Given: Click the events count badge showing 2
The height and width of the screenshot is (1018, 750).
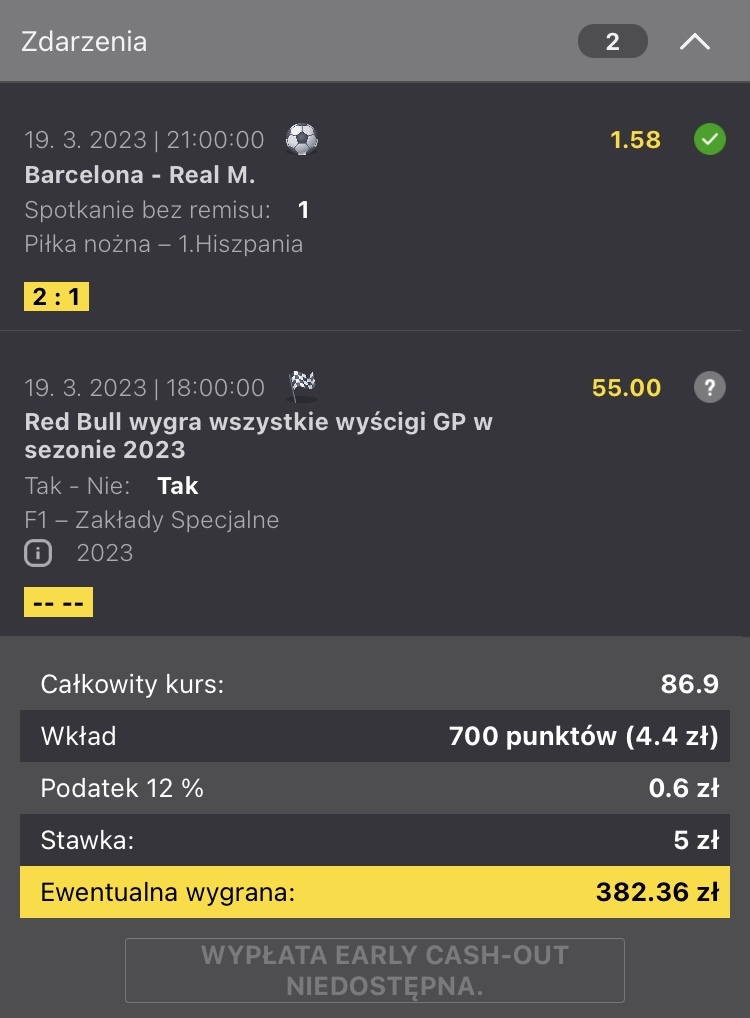Looking at the screenshot, I should coord(612,42).
